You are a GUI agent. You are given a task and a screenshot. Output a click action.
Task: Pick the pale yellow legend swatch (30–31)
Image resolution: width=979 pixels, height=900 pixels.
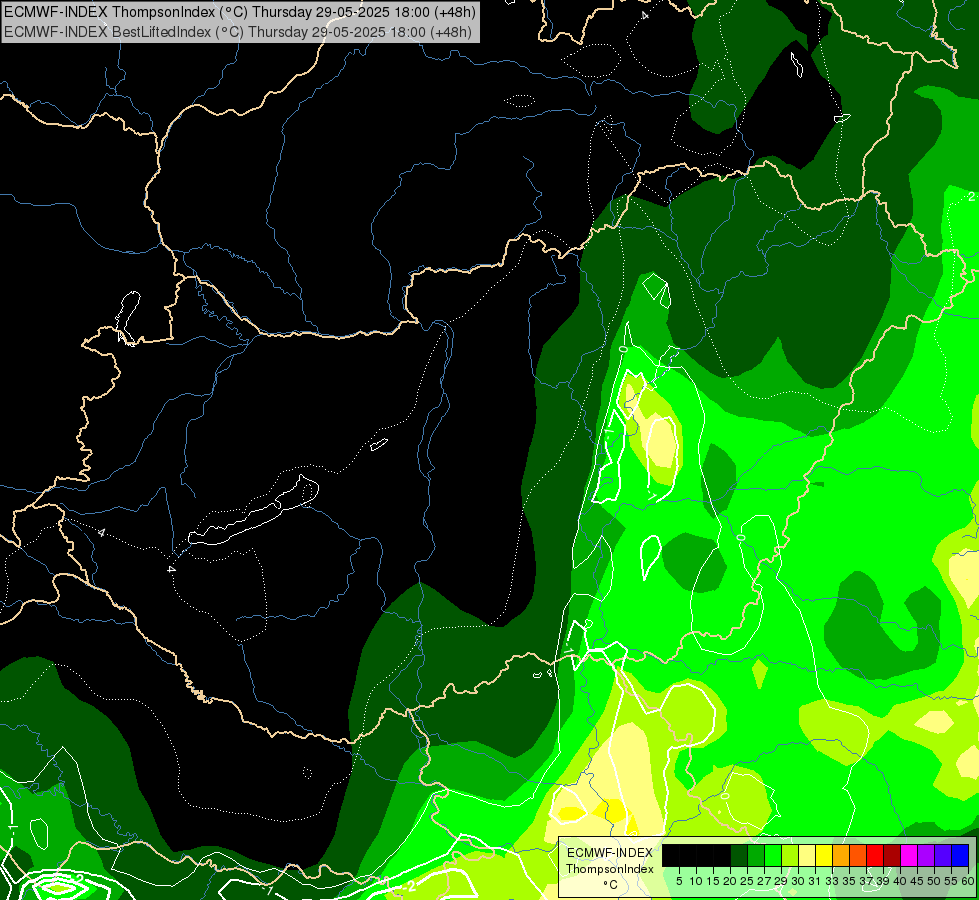click(x=807, y=855)
